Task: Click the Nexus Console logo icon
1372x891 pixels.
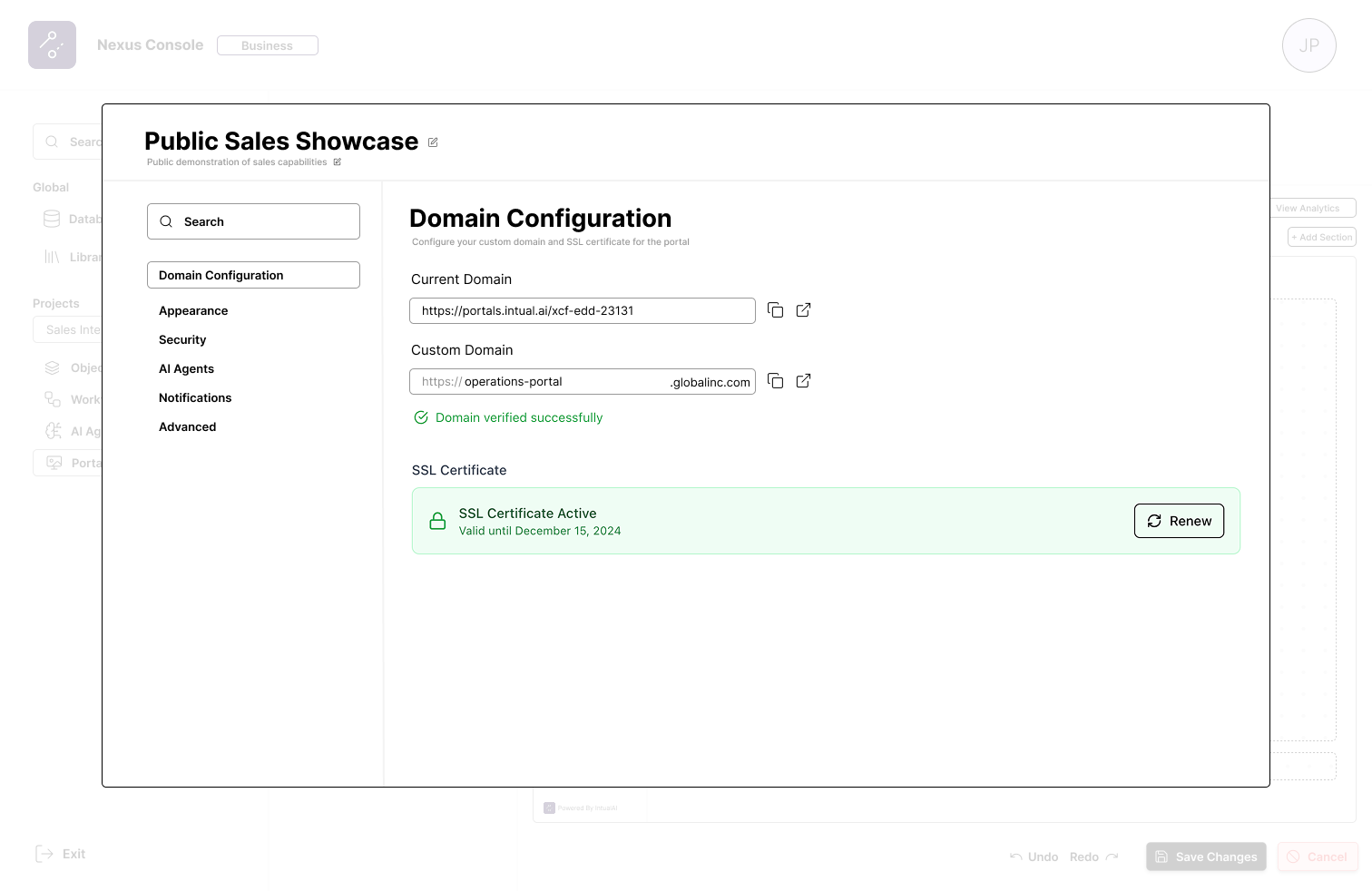Action: point(52,45)
